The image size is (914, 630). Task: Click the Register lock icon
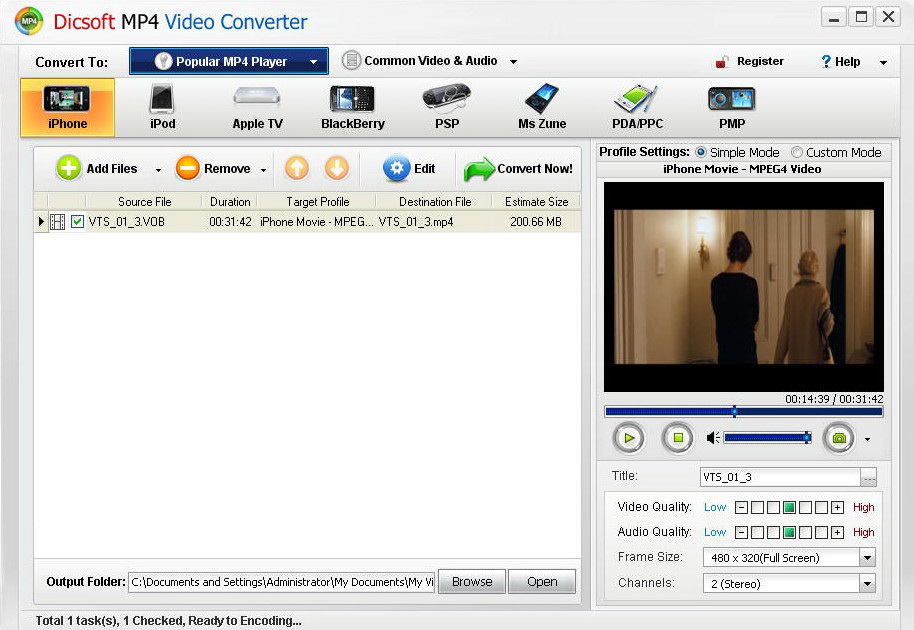pyautogui.click(x=722, y=61)
